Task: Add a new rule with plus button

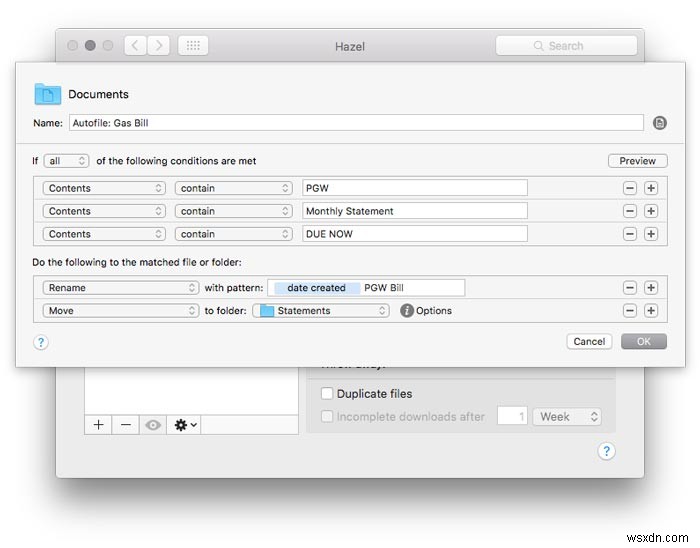Action: 98,425
